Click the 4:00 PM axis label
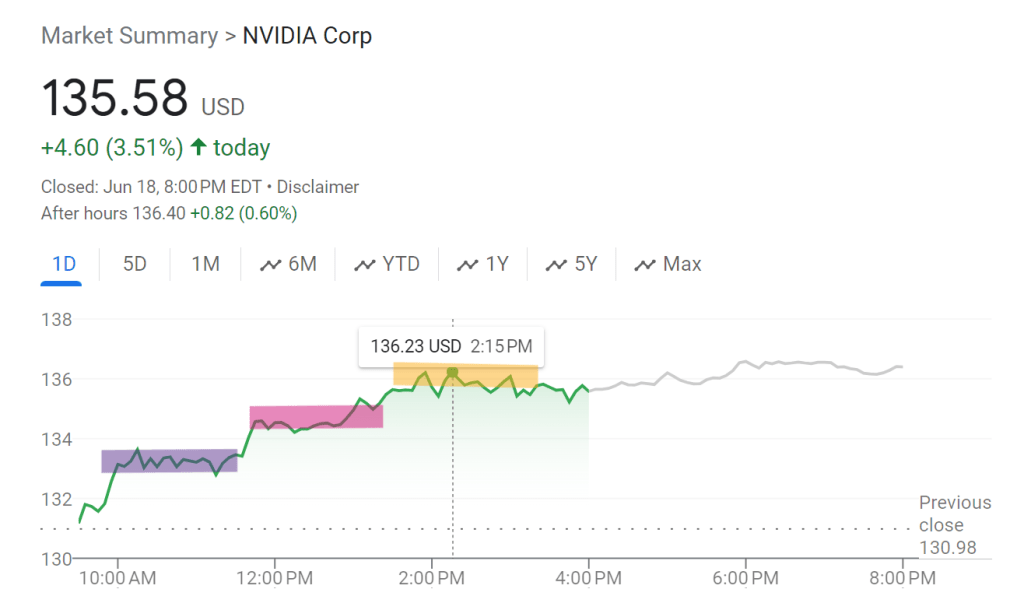This screenshot has height=610, width=1024. pos(589,579)
